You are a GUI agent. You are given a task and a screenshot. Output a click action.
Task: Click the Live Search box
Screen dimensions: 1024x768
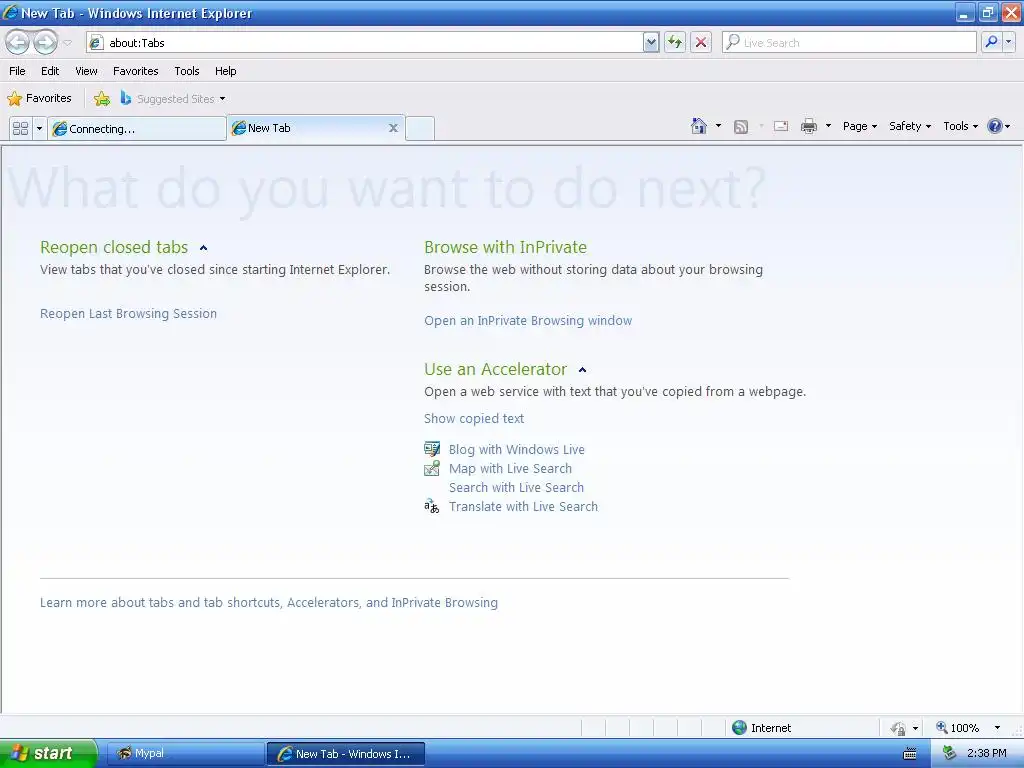[x=849, y=42]
